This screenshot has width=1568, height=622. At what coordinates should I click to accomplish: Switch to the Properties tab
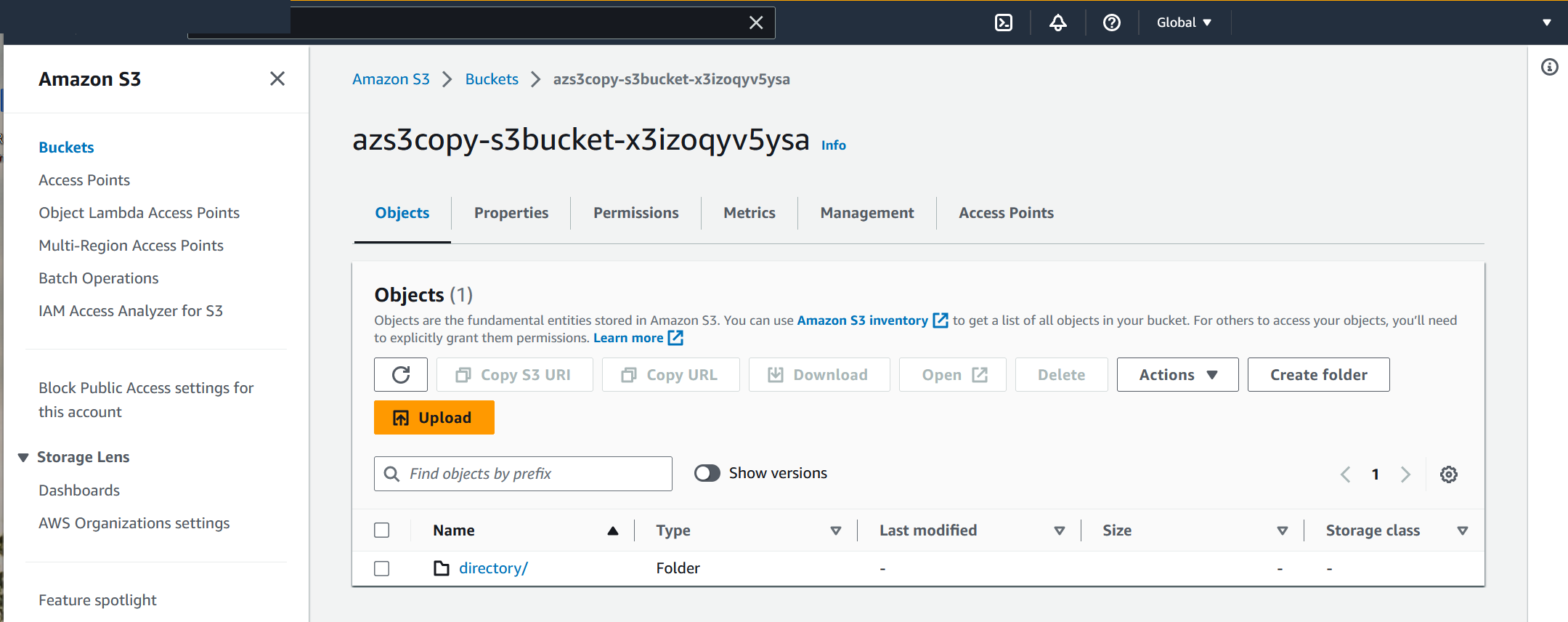(511, 213)
